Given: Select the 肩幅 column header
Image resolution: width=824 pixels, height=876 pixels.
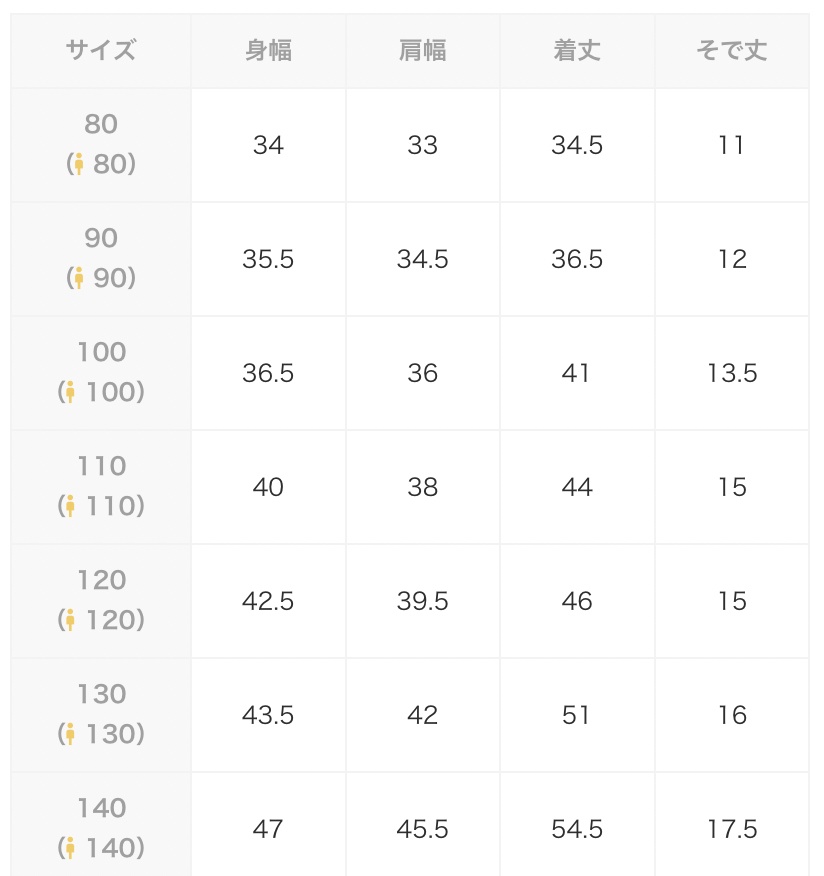Looking at the screenshot, I should pos(423,51).
